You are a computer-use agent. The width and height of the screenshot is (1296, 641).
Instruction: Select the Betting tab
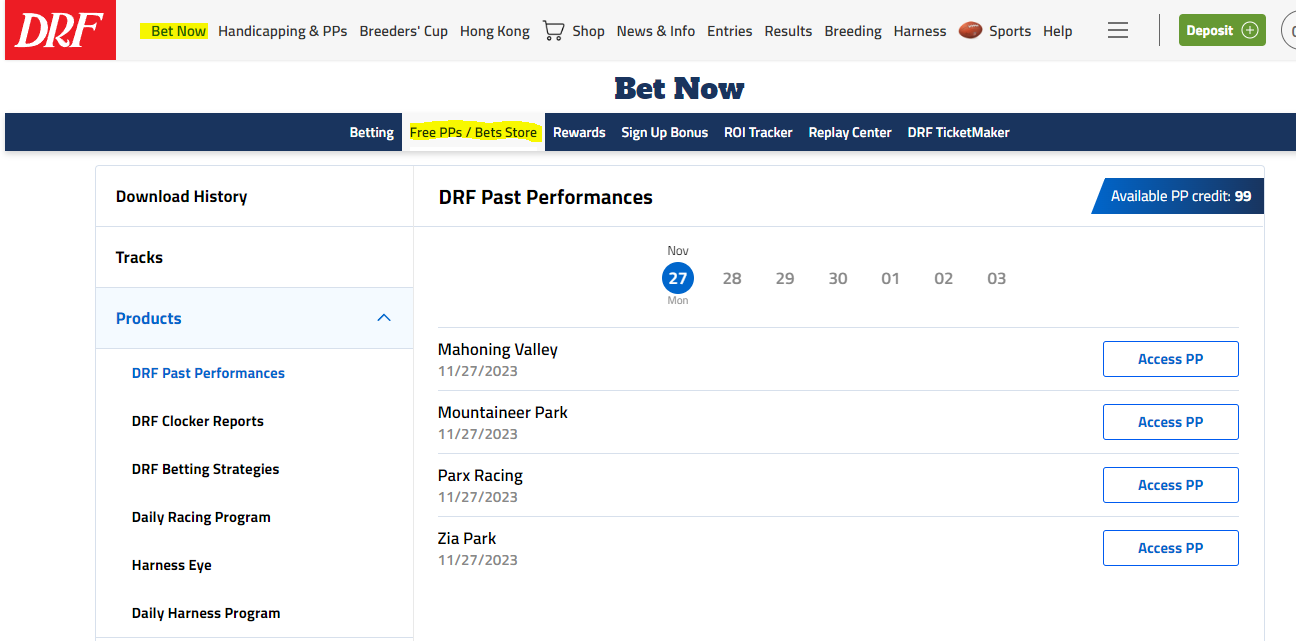pos(372,132)
